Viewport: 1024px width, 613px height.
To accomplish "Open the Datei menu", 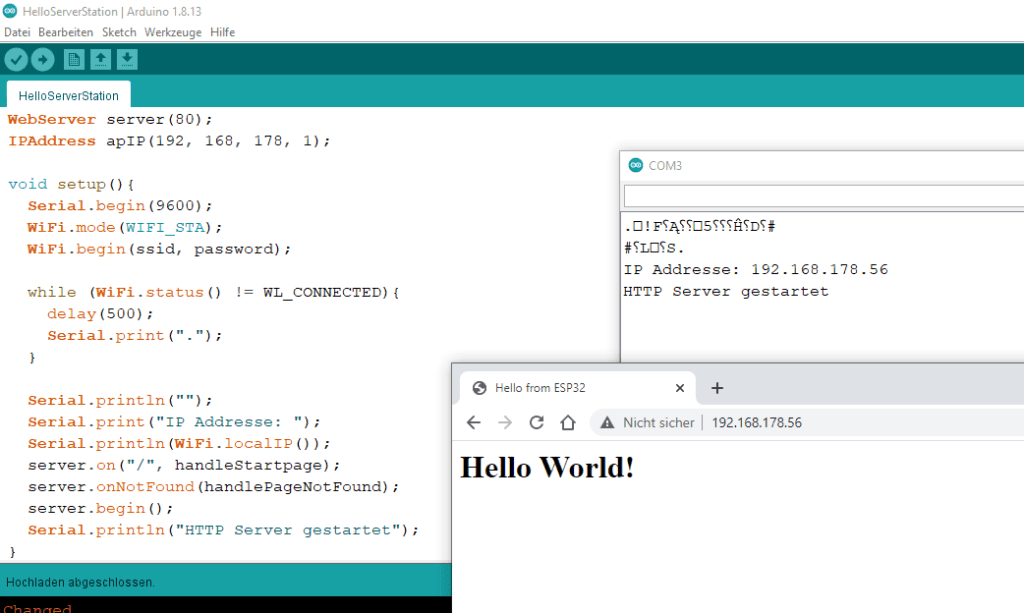I will [x=17, y=32].
